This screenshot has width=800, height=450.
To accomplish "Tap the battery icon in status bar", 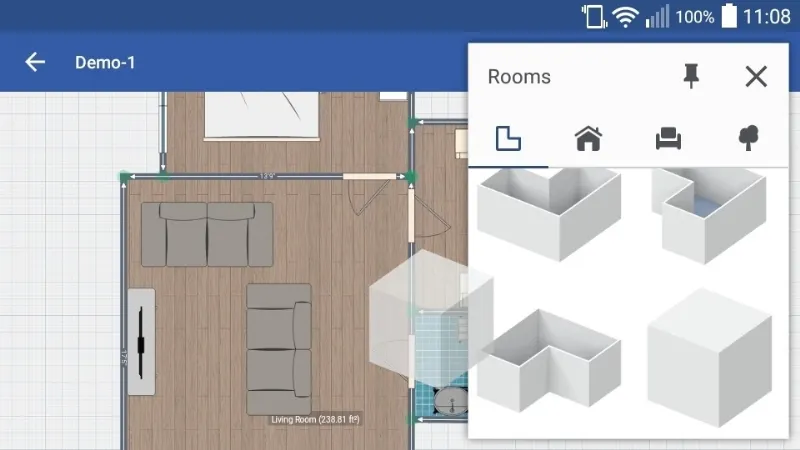I will 729,16.
